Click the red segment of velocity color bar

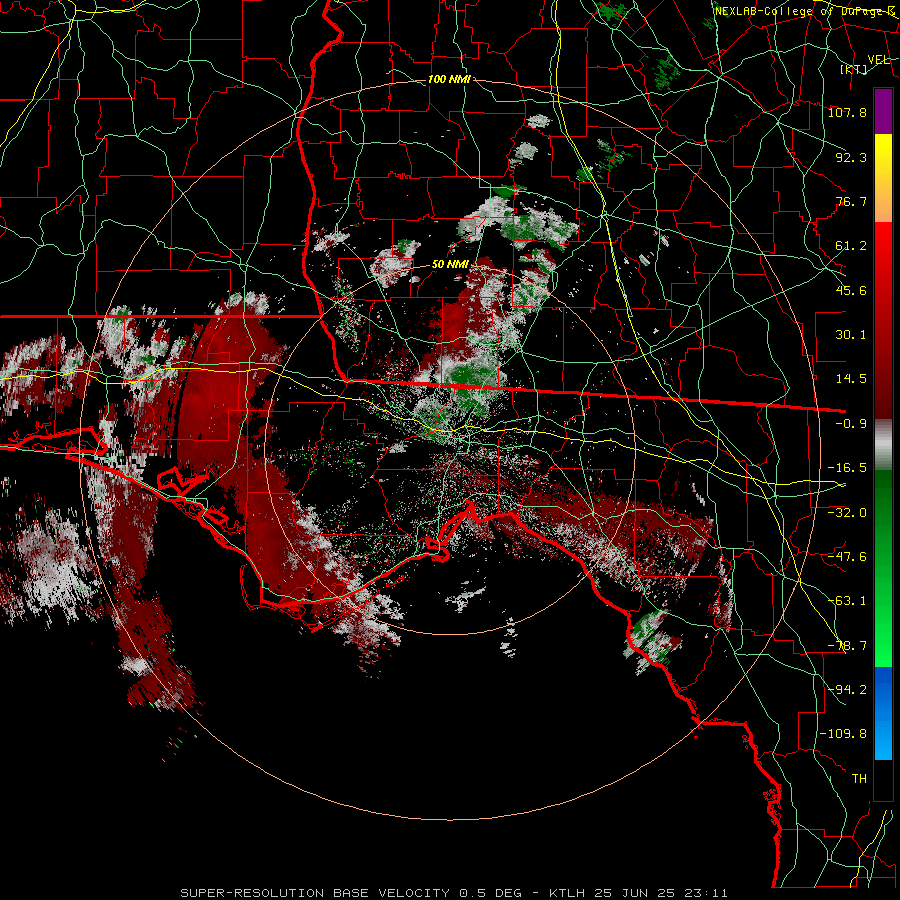click(883, 320)
